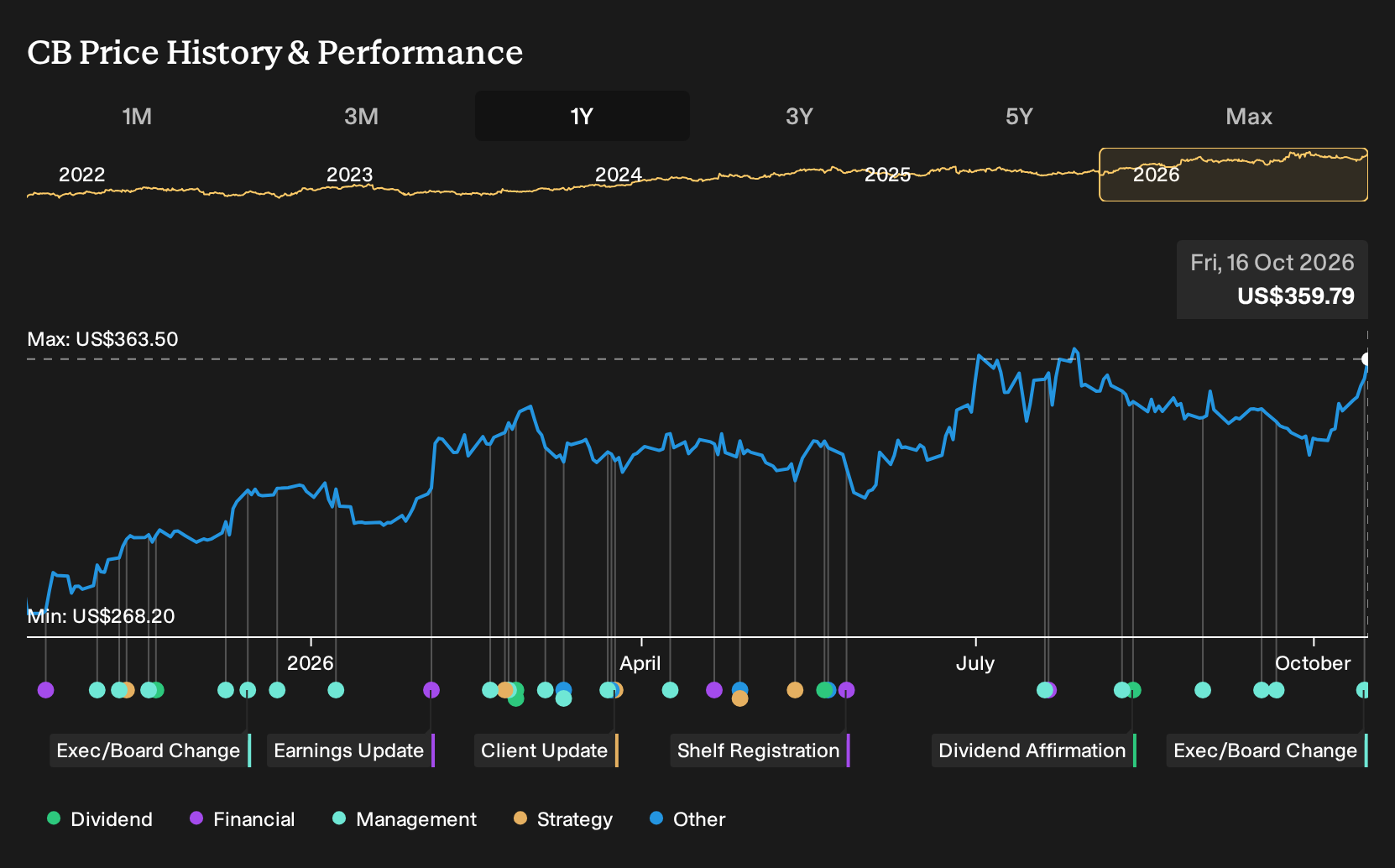Open the Dividend Affirmation event label
The image size is (1395, 868).
click(x=1034, y=750)
